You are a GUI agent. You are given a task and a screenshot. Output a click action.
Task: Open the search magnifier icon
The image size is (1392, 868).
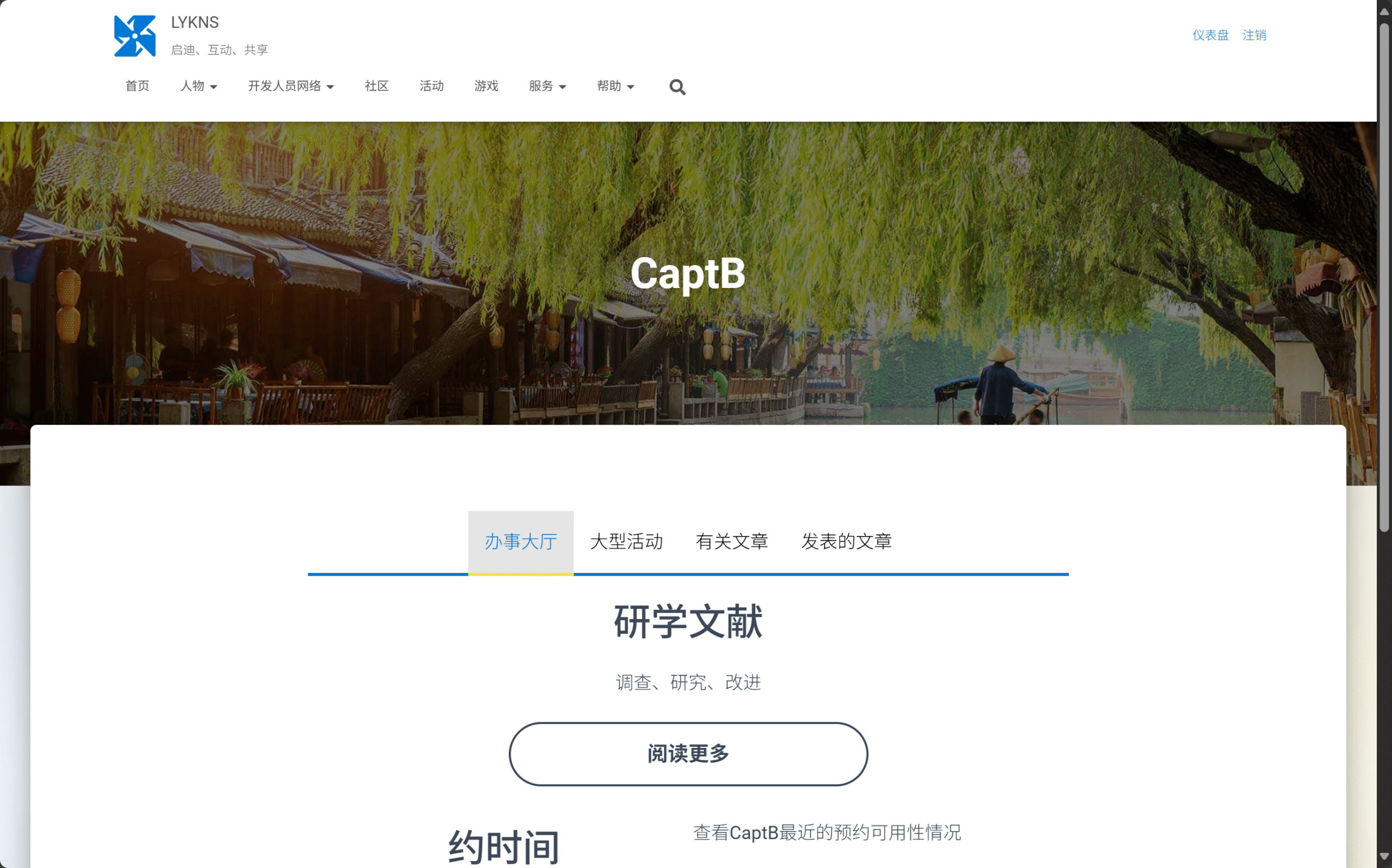[x=677, y=86]
